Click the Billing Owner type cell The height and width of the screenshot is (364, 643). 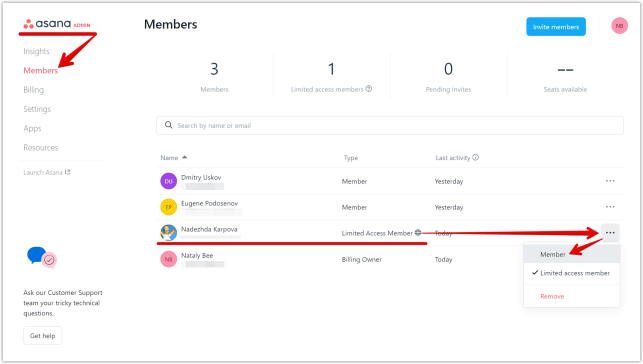coord(362,259)
